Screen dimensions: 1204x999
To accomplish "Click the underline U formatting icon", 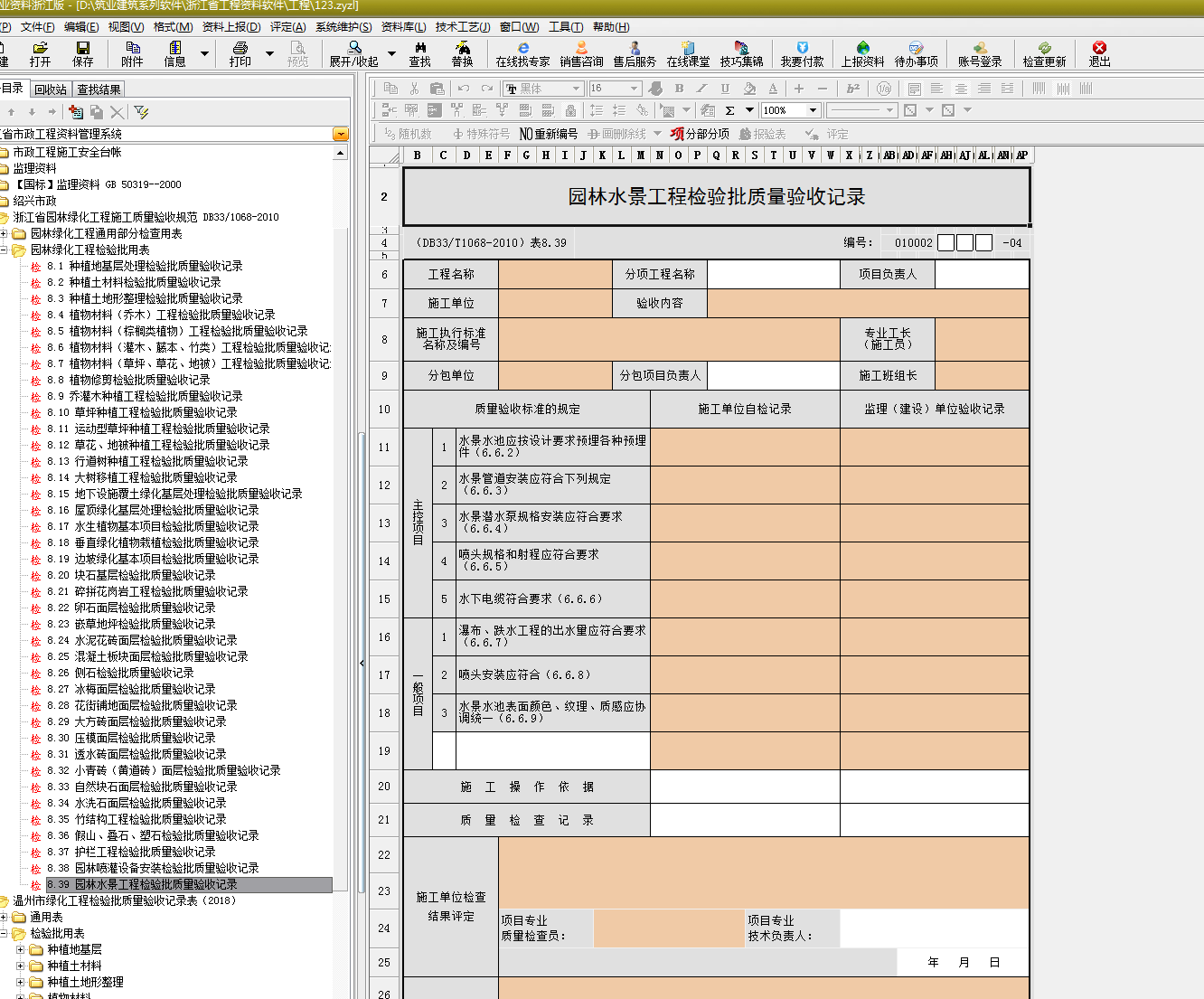I will pyautogui.click(x=725, y=89).
